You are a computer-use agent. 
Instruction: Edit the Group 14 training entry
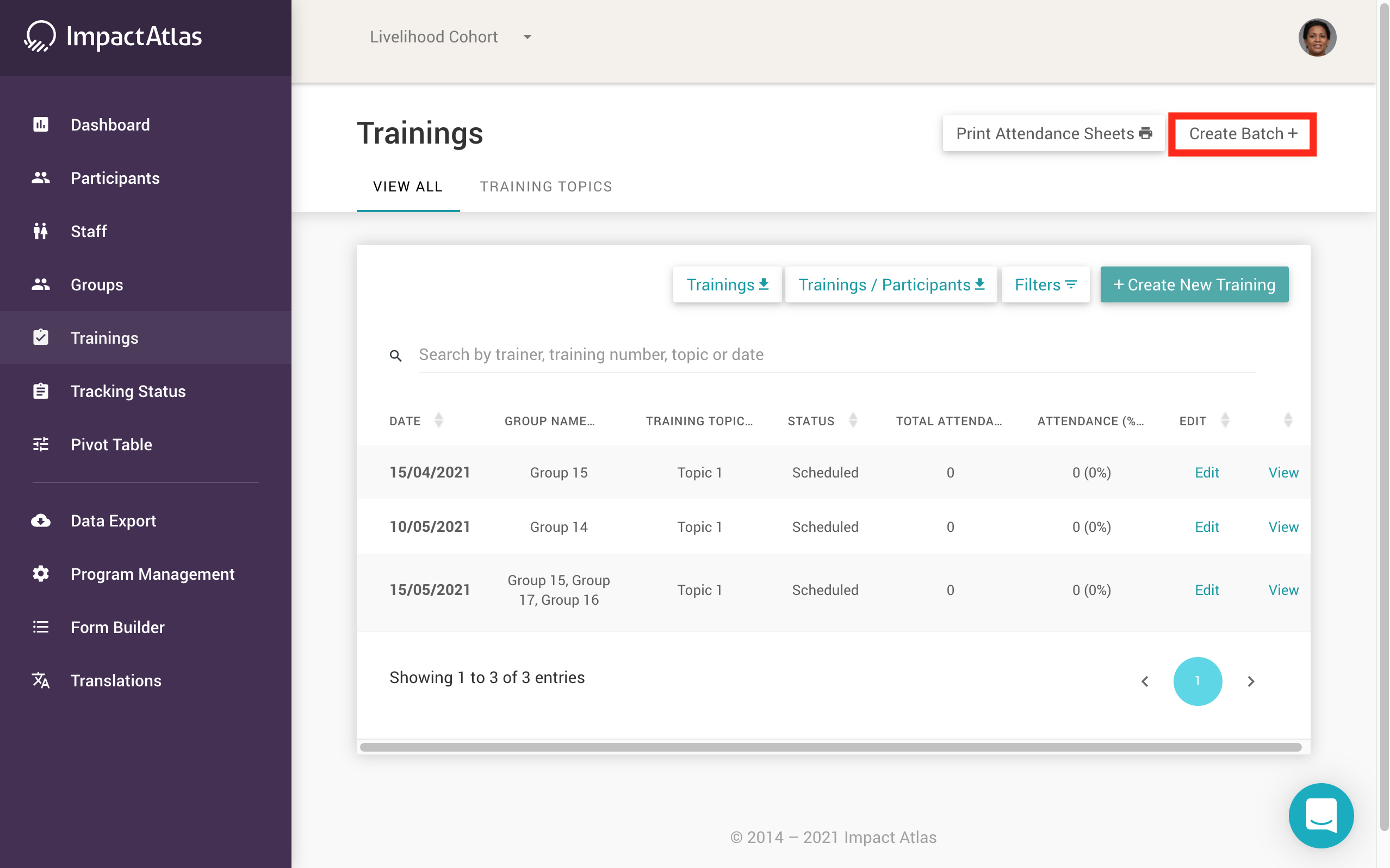coord(1207,526)
